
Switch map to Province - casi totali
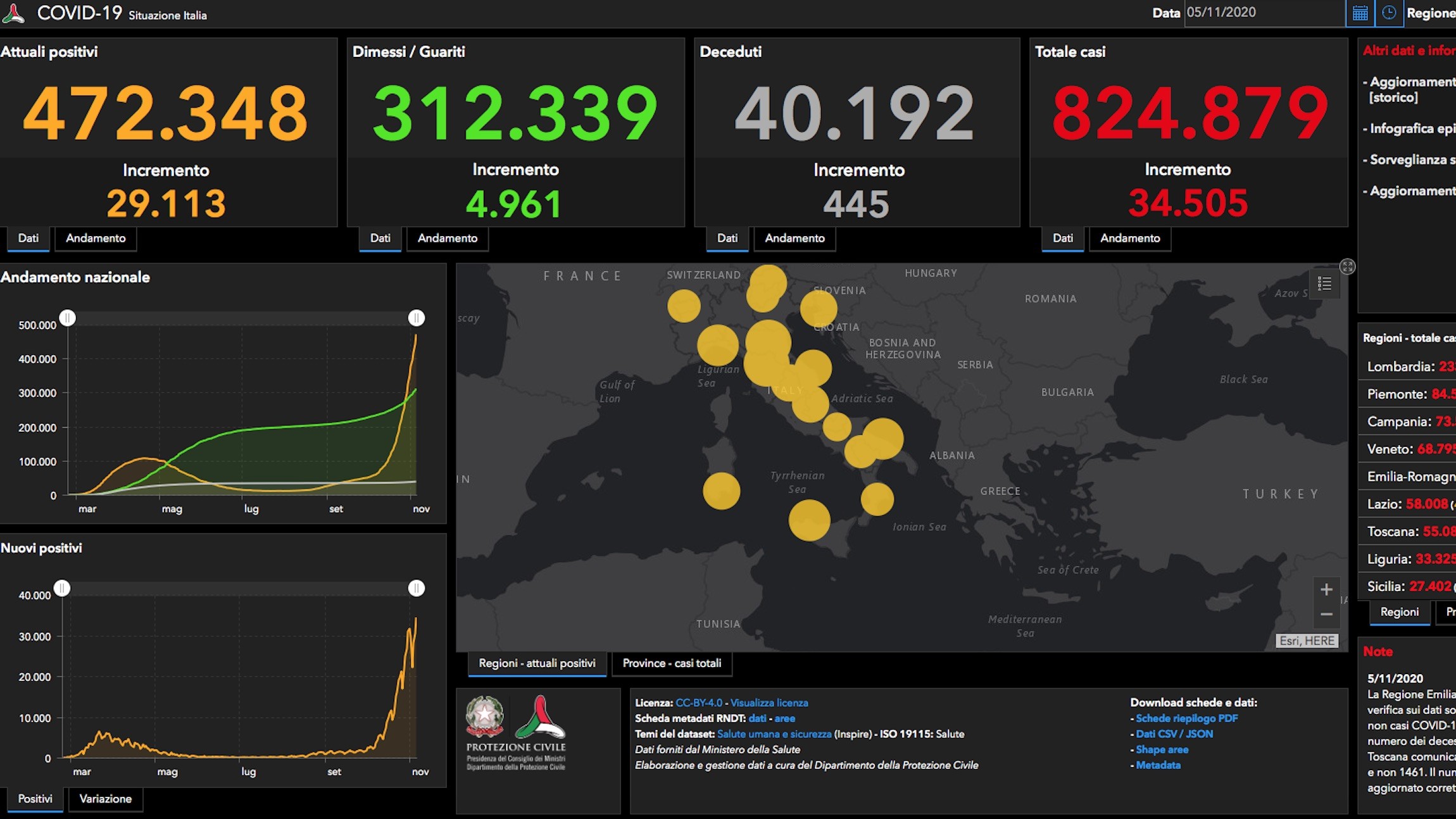(x=672, y=663)
